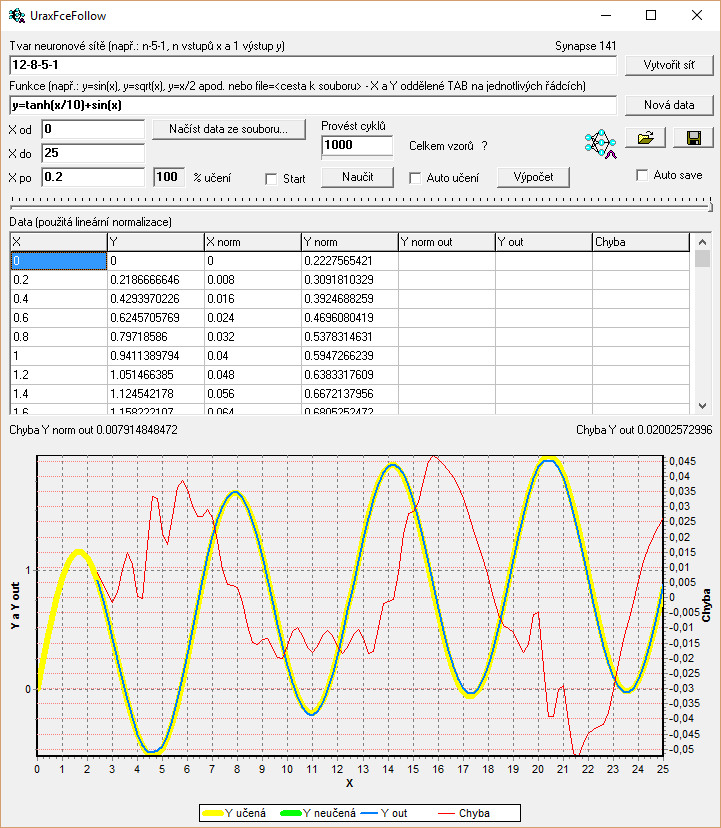Viewport: 721px width, 828px height.
Task: Click the data table scroll up arrow
Action: 702,242
